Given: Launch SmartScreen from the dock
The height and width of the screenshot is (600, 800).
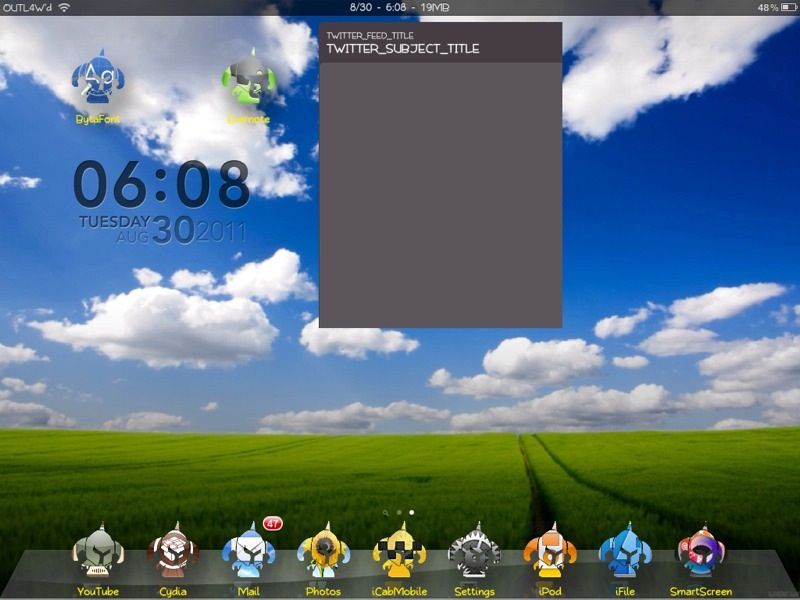Looking at the screenshot, I should 700,553.
